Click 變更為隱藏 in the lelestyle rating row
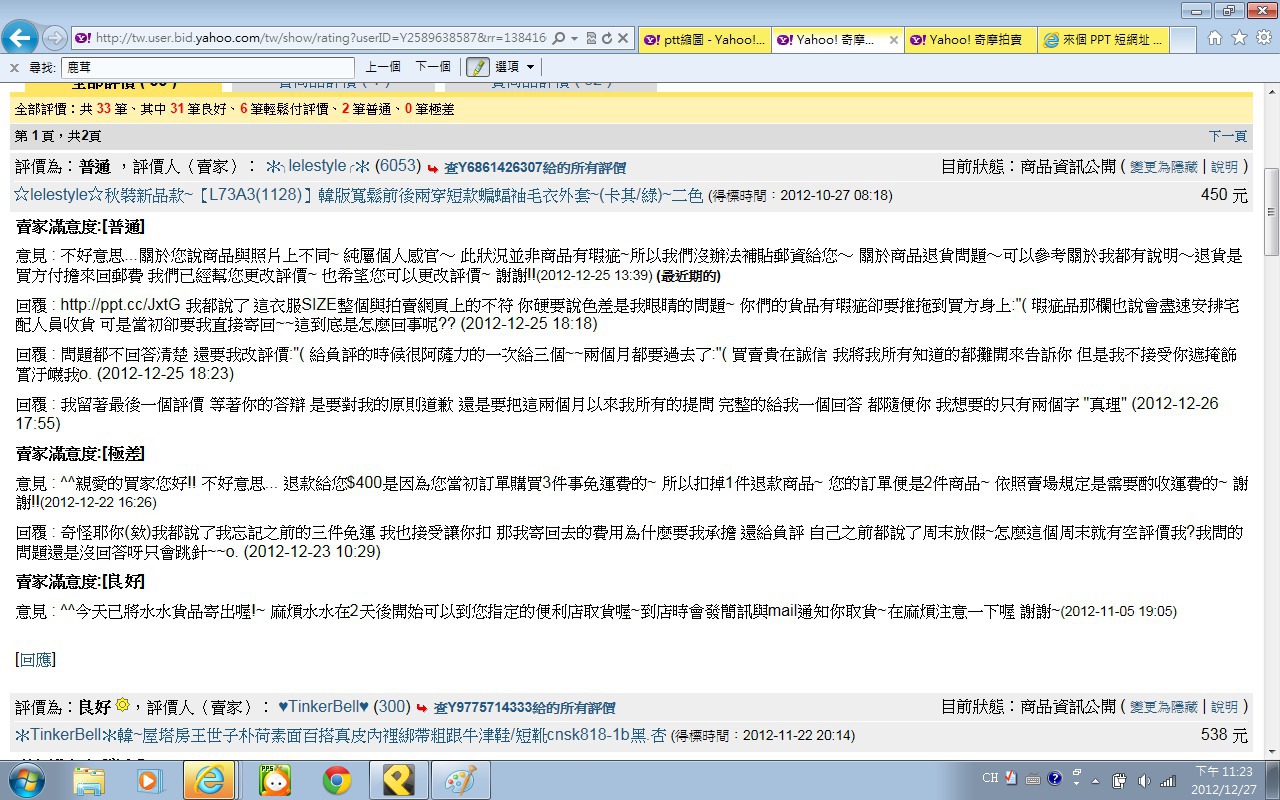The width and height of the screenshot is (1280, 800). (1163, 167)
